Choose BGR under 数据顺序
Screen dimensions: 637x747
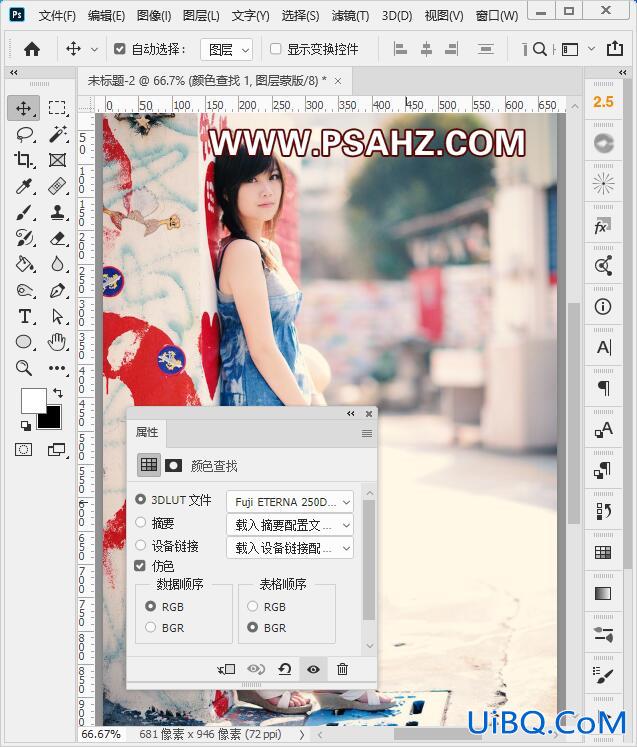[150, 627]
